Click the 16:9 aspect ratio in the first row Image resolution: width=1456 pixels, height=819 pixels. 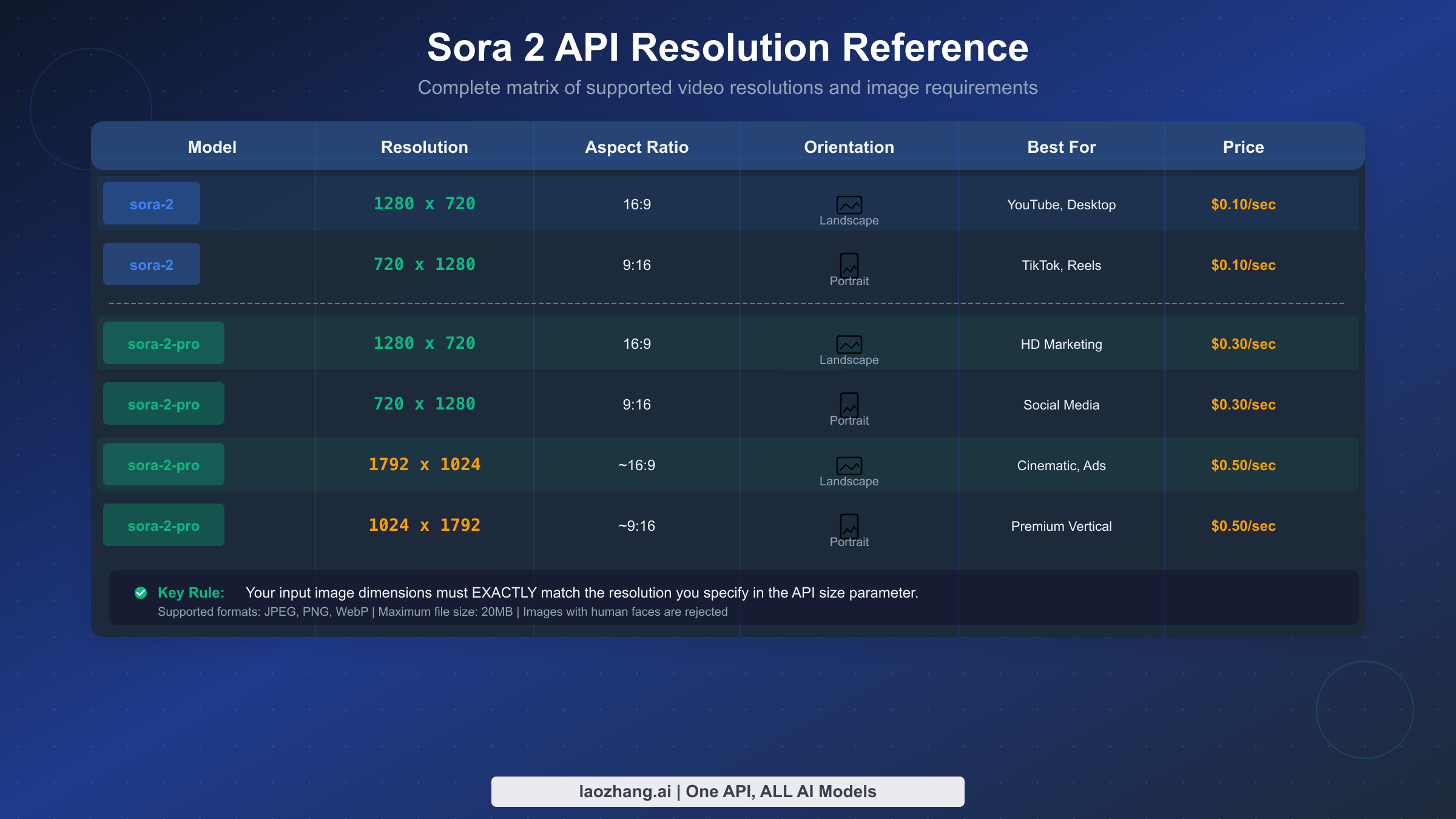click(636, 204)
